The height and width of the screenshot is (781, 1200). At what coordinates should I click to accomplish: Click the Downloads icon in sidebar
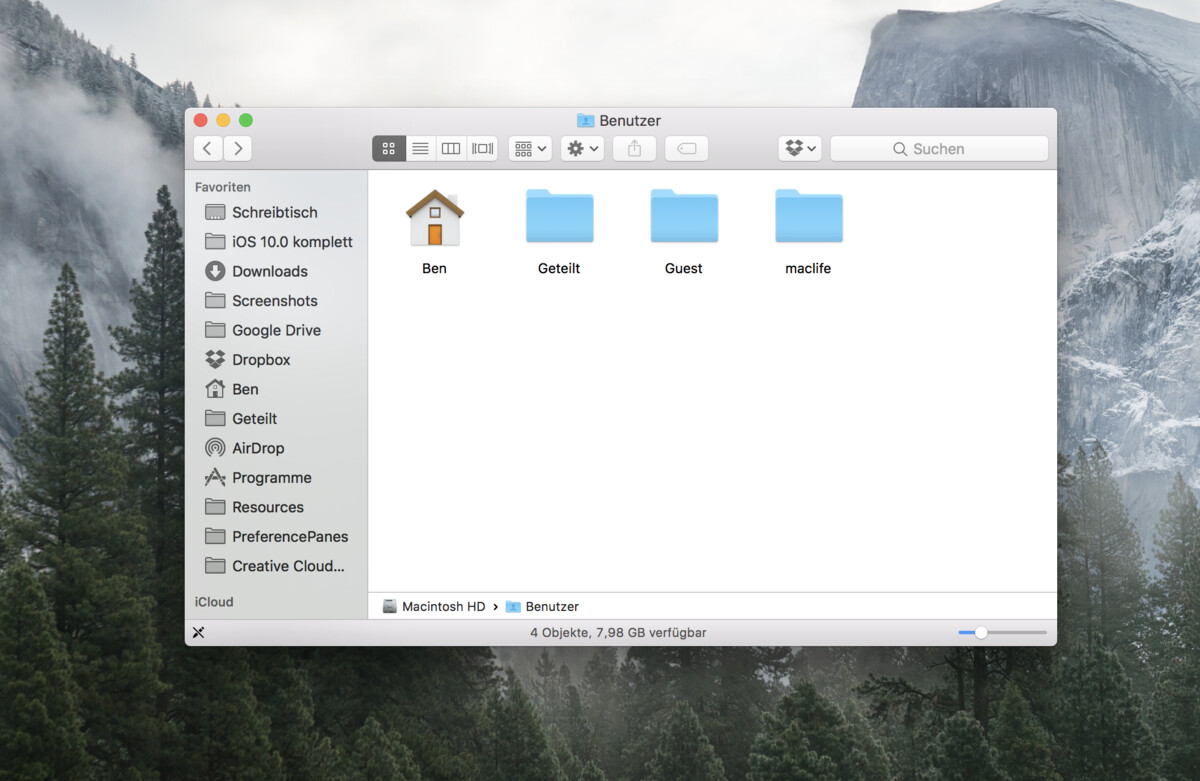pos(264,271)
